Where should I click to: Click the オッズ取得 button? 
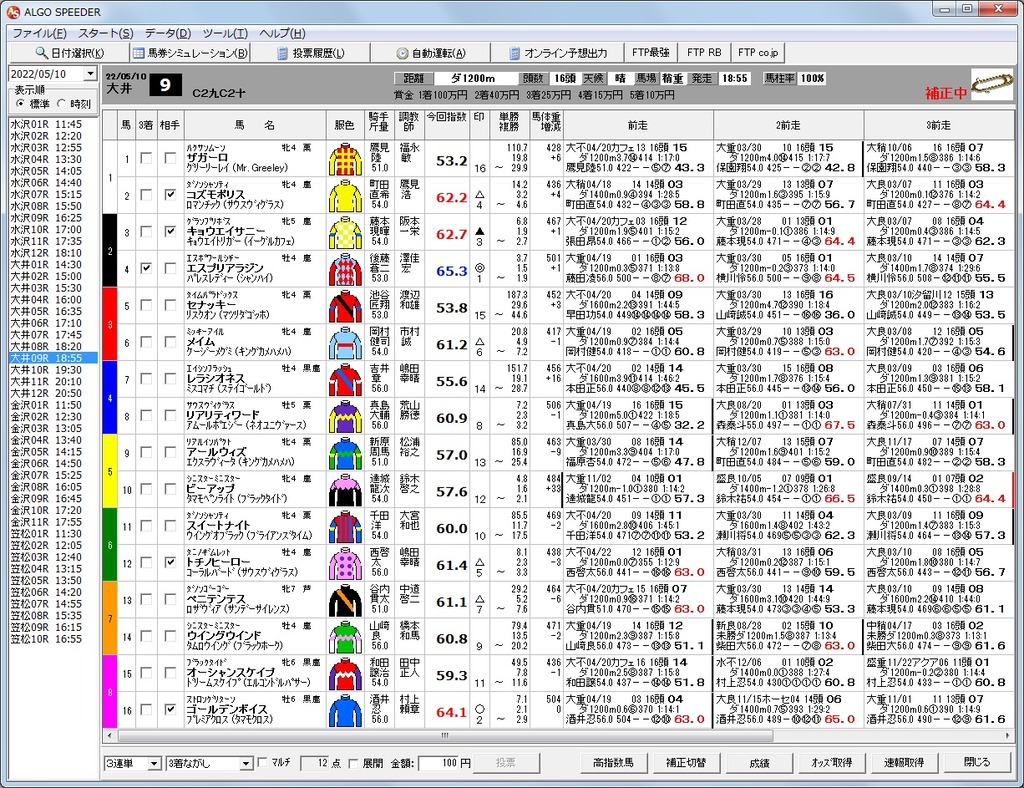pos(831,762)
